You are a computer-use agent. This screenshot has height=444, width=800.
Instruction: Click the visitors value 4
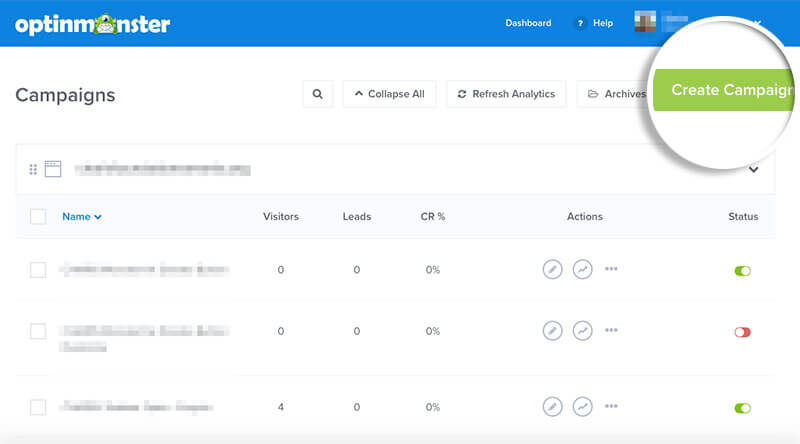tap(281, 407)
